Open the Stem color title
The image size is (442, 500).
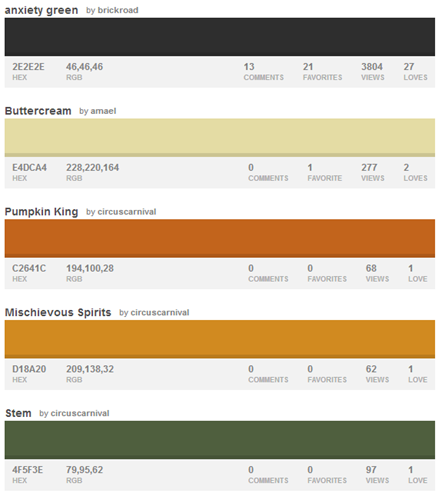pyautogui.click(x=18, y=413)
